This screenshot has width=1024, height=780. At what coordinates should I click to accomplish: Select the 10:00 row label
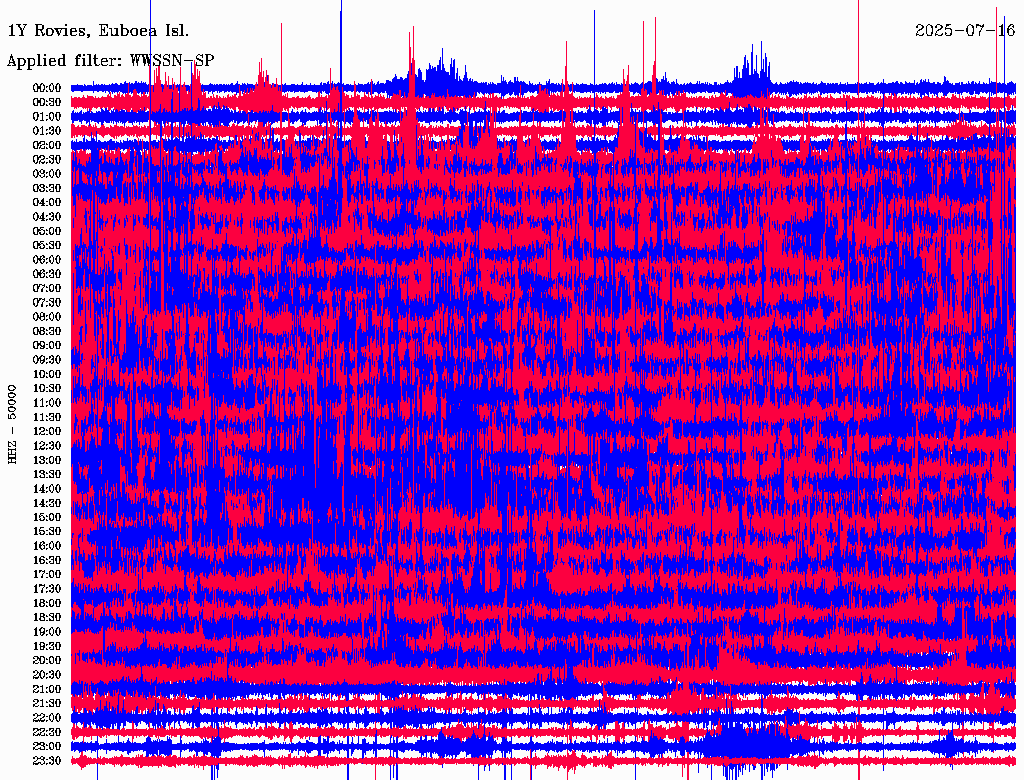(x=47, y=374)
